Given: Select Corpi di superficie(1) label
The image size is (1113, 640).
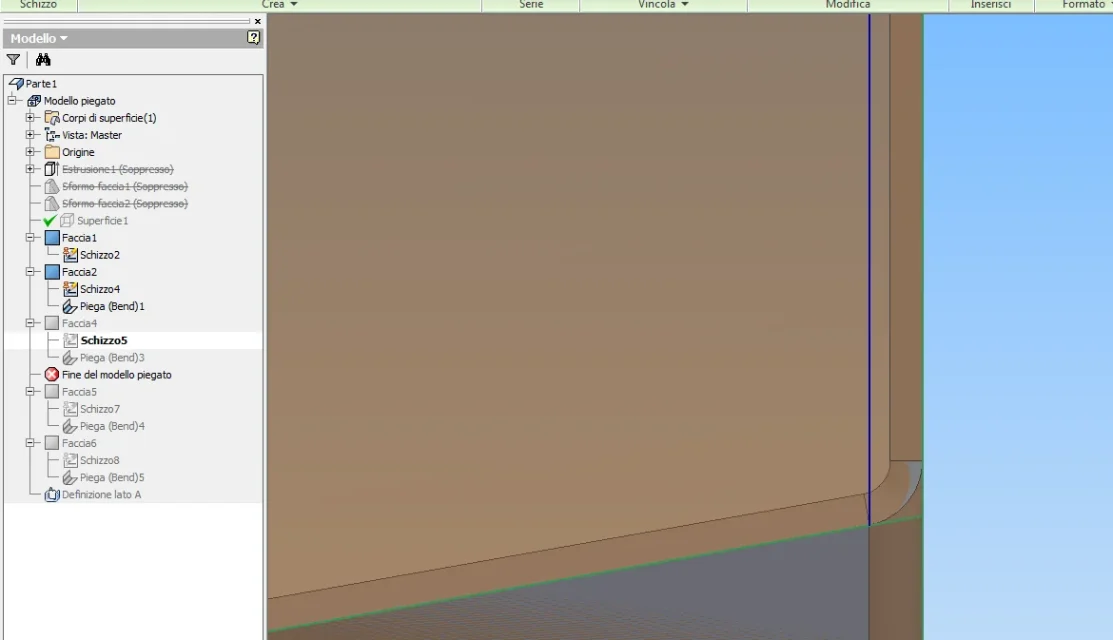Looking at the screenshot, I should coord(109,118).
